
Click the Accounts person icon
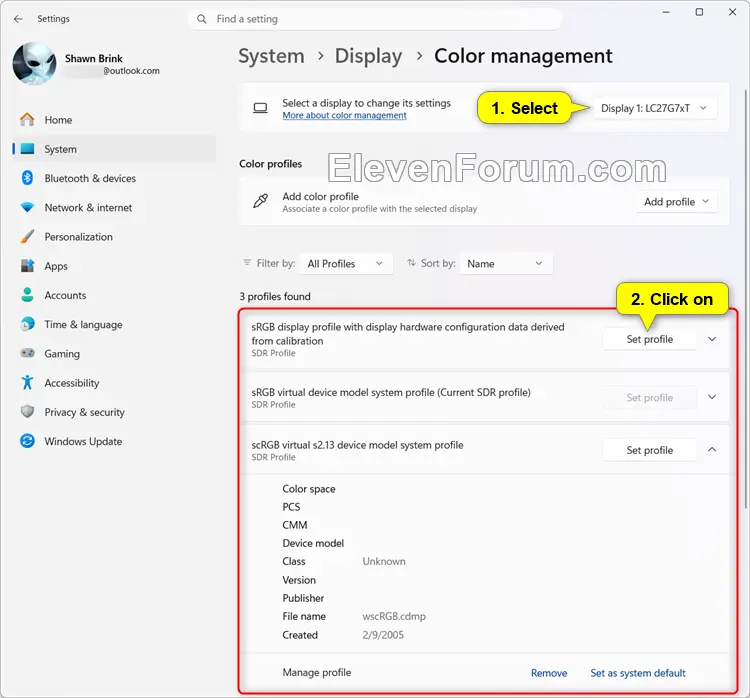[x=27, y=295]
